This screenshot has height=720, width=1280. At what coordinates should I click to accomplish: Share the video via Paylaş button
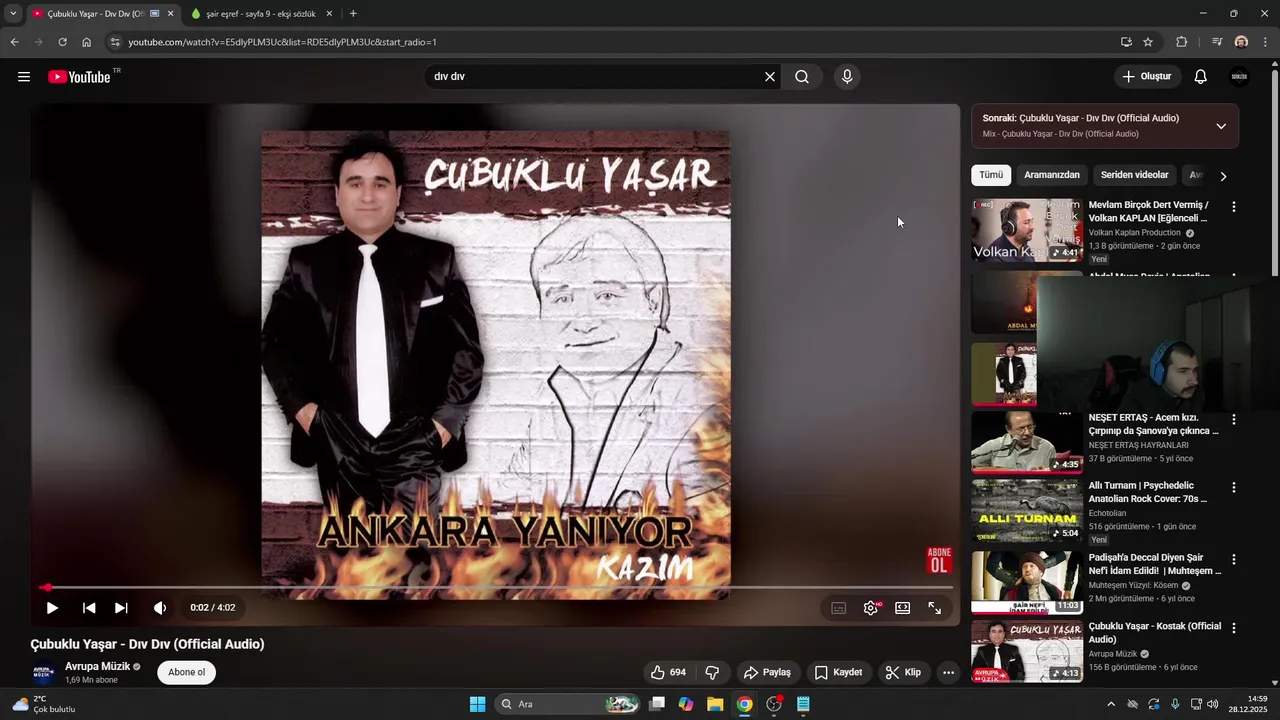click(767, 673)
